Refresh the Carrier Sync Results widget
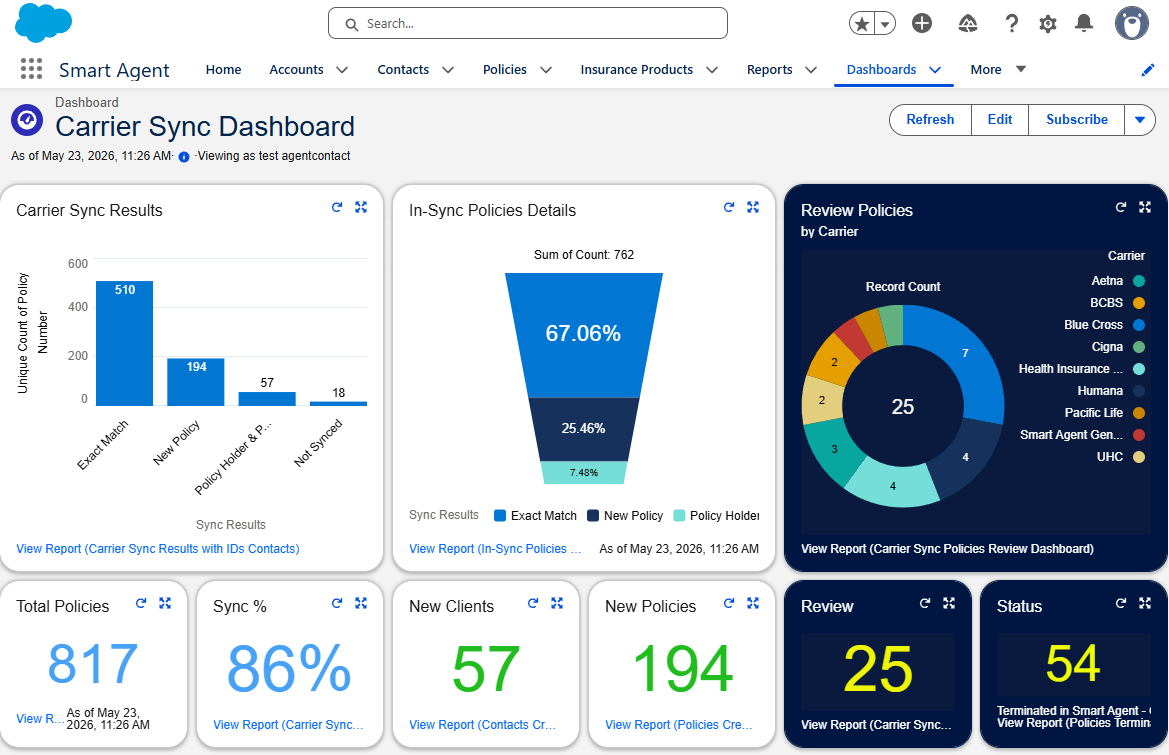The width and height of the screenshot is (1169, 755). coord(337,207)
